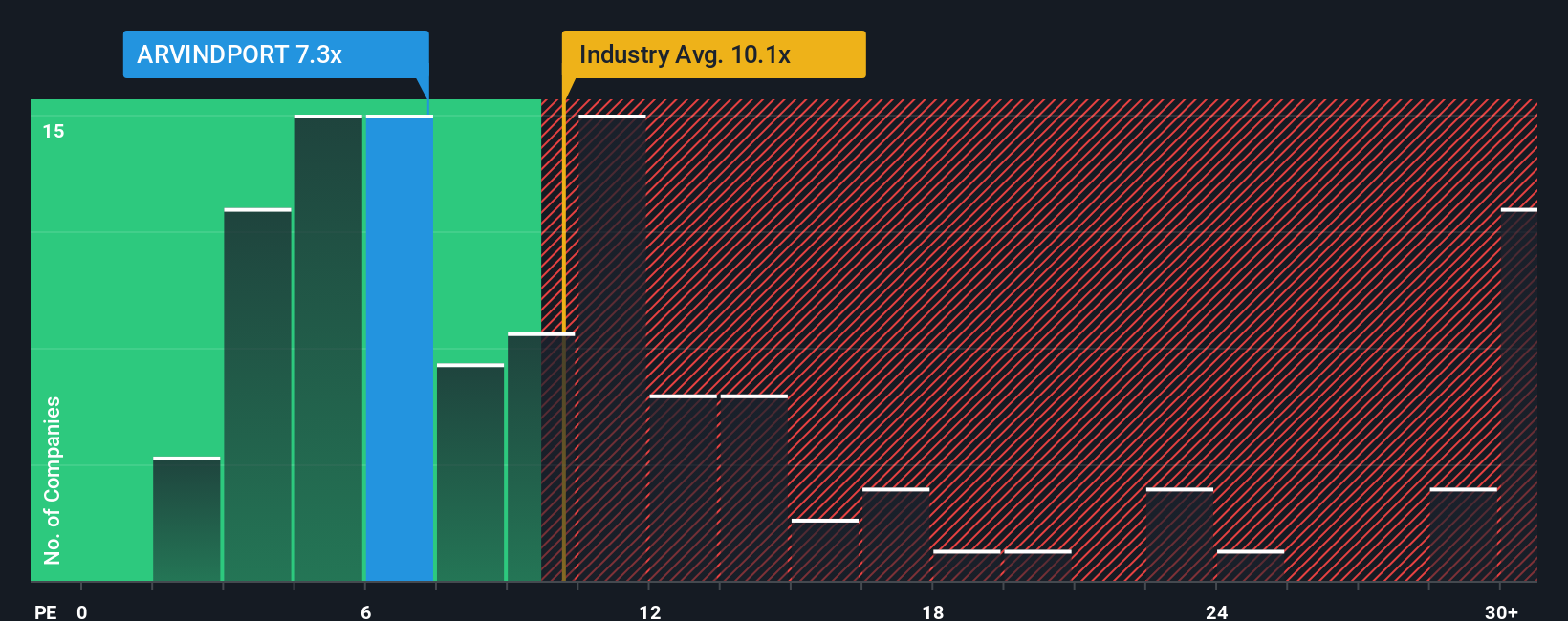Click the 'No. of Companies' axis label
This screenshot has width=1568, height=621.
point(53,481)
